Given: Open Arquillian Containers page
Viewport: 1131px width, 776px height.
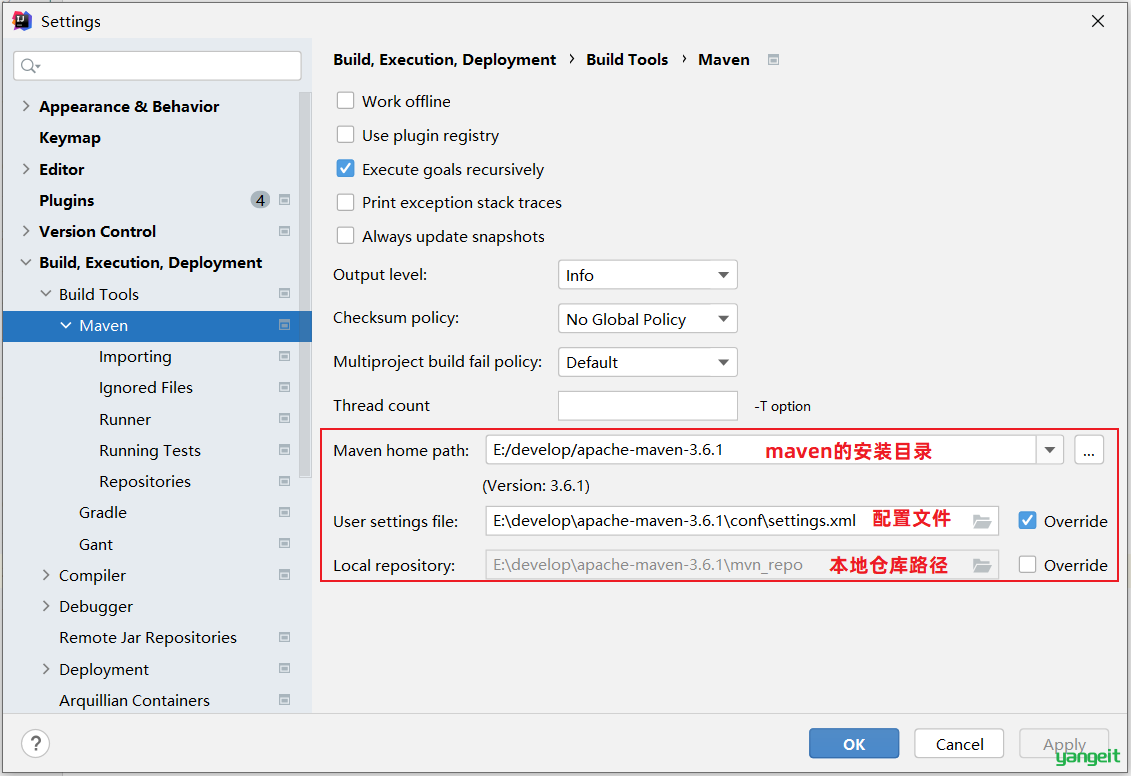Looking at the screenshot, I should (x=134, y=700).
